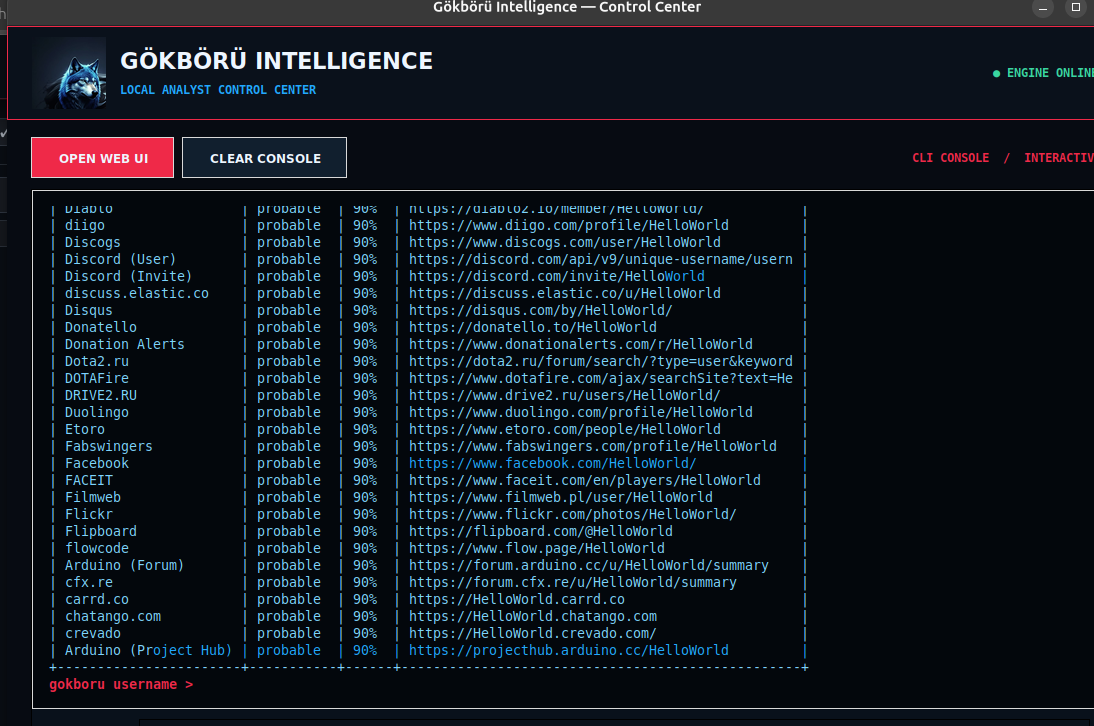Viewport: 1094px width, 726px height.
Task: Click the wolf logo image
Action: (69, 73)
